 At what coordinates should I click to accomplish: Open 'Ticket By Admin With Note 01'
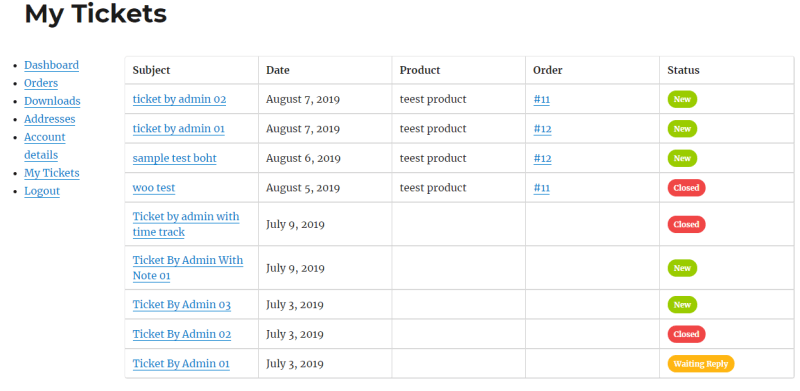click(188, 268)
